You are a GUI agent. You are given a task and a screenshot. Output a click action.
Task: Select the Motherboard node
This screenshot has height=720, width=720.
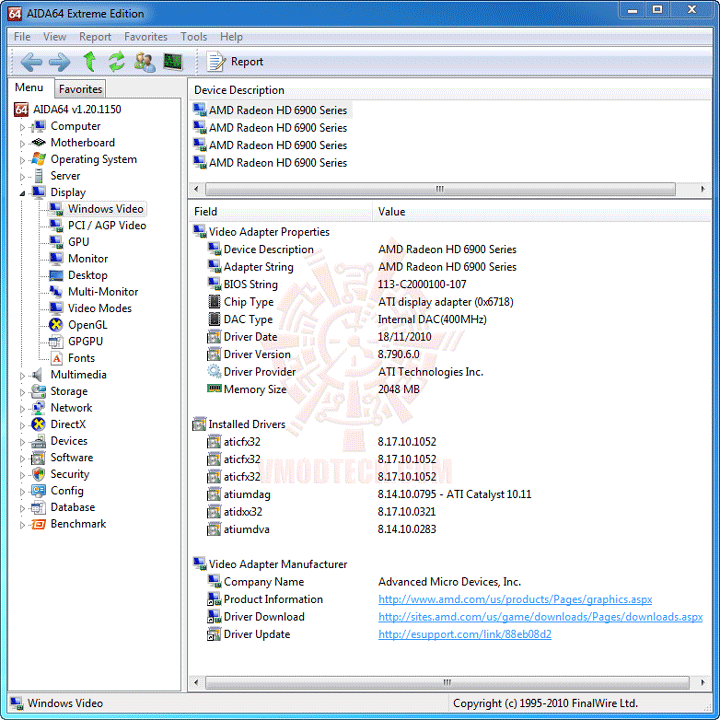73,142
